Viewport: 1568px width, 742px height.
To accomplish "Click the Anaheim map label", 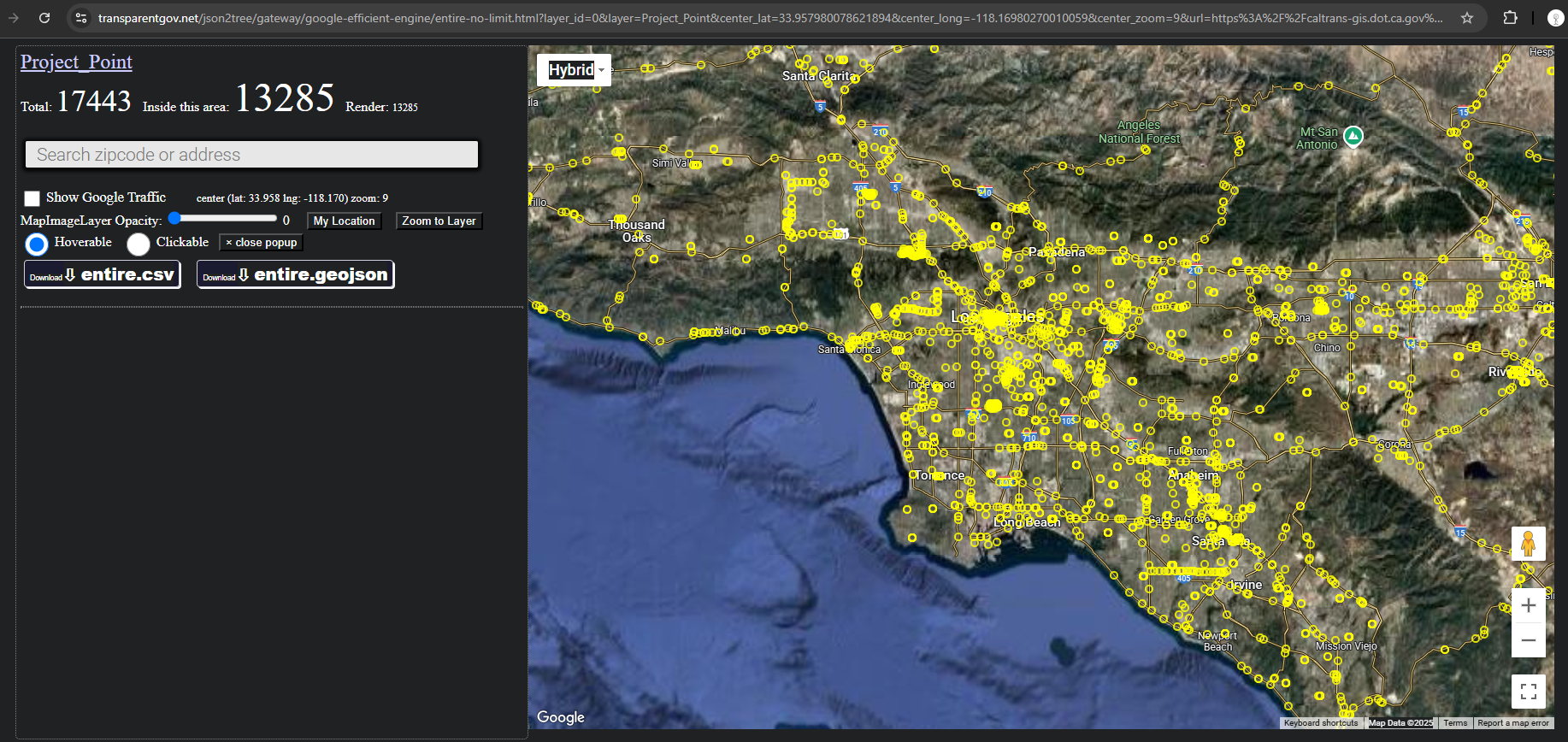I will [1194, 475].
